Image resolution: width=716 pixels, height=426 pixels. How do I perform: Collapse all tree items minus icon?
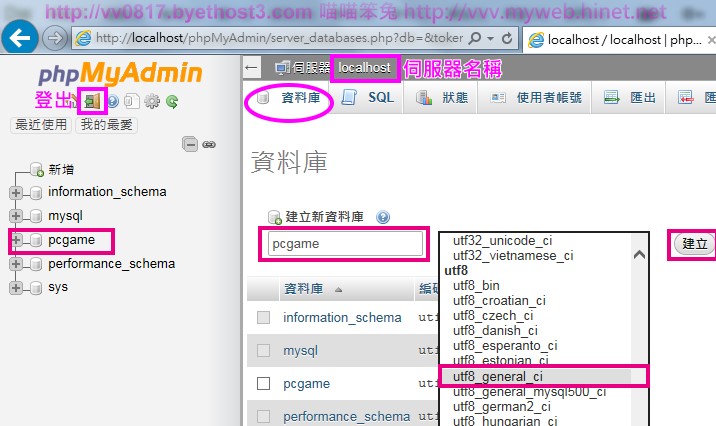pos(190,144)
